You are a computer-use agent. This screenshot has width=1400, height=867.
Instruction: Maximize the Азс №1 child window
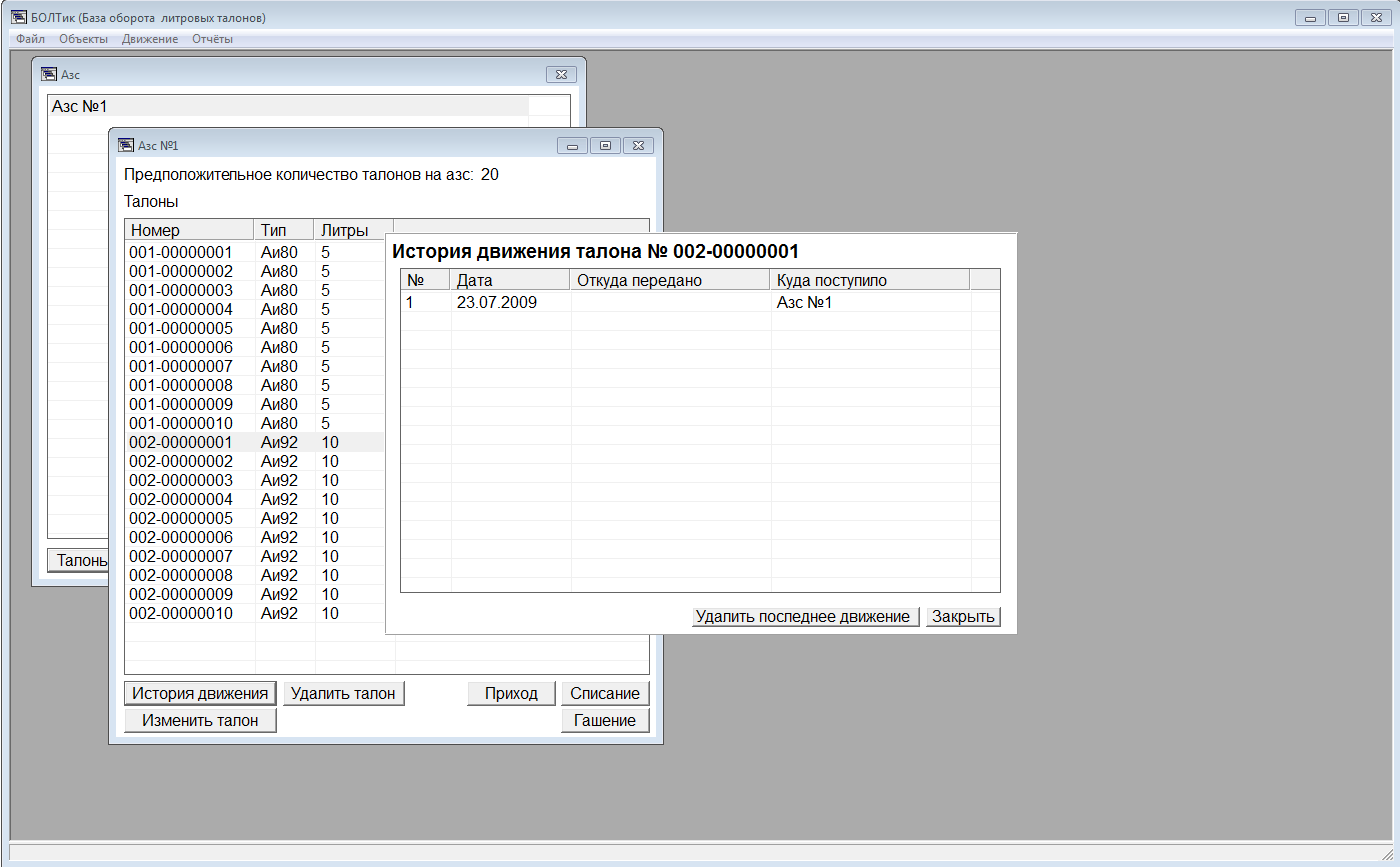(605, 145)
